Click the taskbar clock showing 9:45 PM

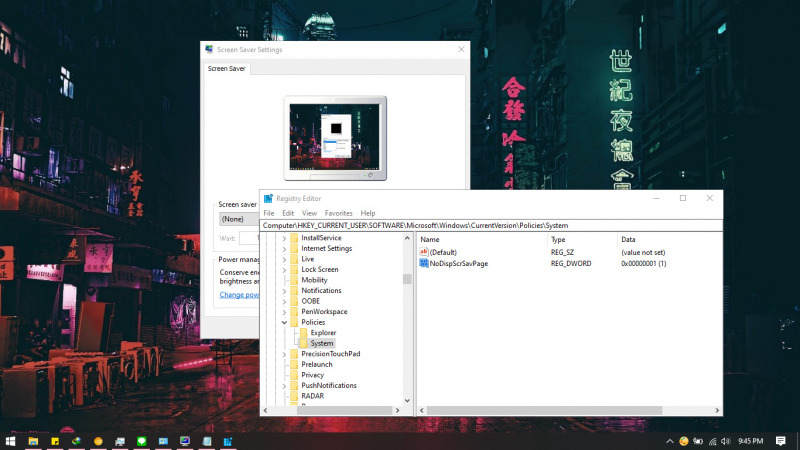point(751,441)
